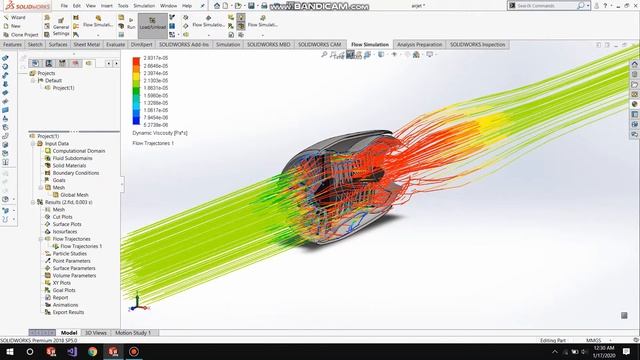This screenshot has height=360, width=640.
Task: Click the legend maximum value 2.9317e-05
Action: pyautogui.click(x=156, y=58)
